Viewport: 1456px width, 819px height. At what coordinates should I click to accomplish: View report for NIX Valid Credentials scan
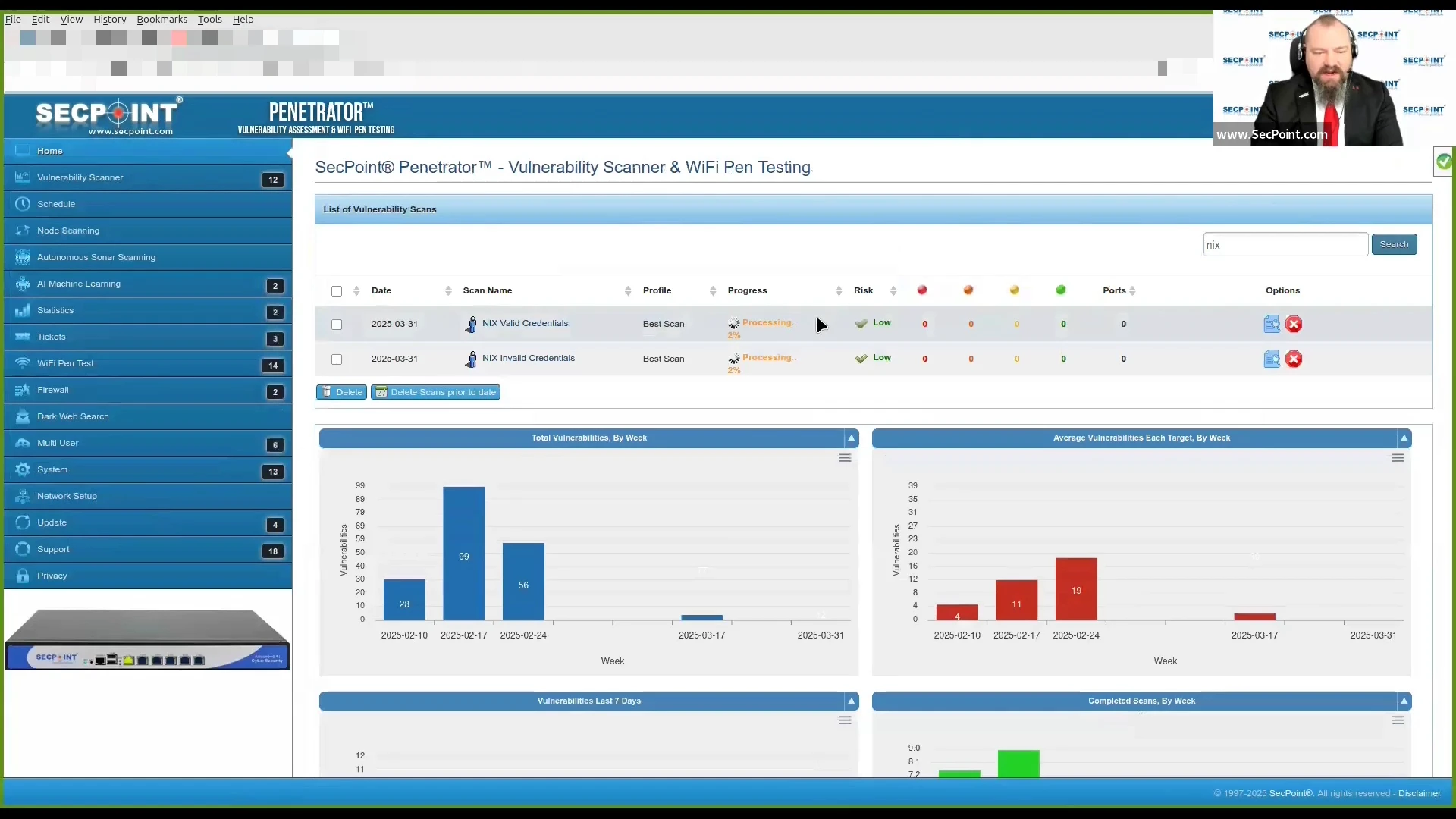click(x=1272, y=325)
